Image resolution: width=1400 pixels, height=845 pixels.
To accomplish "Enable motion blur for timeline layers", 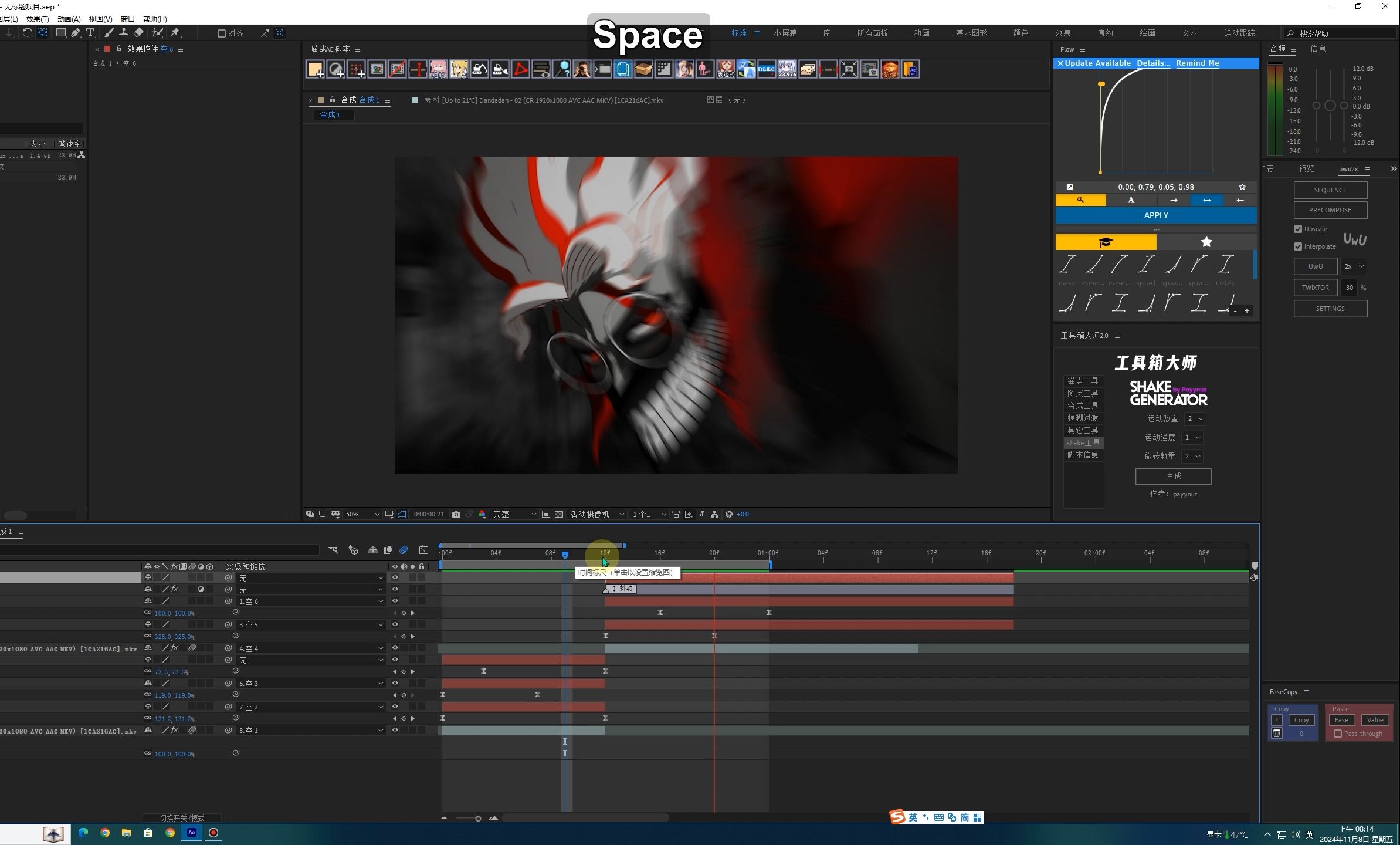I will pyautogui.click(x=404, y=550).
